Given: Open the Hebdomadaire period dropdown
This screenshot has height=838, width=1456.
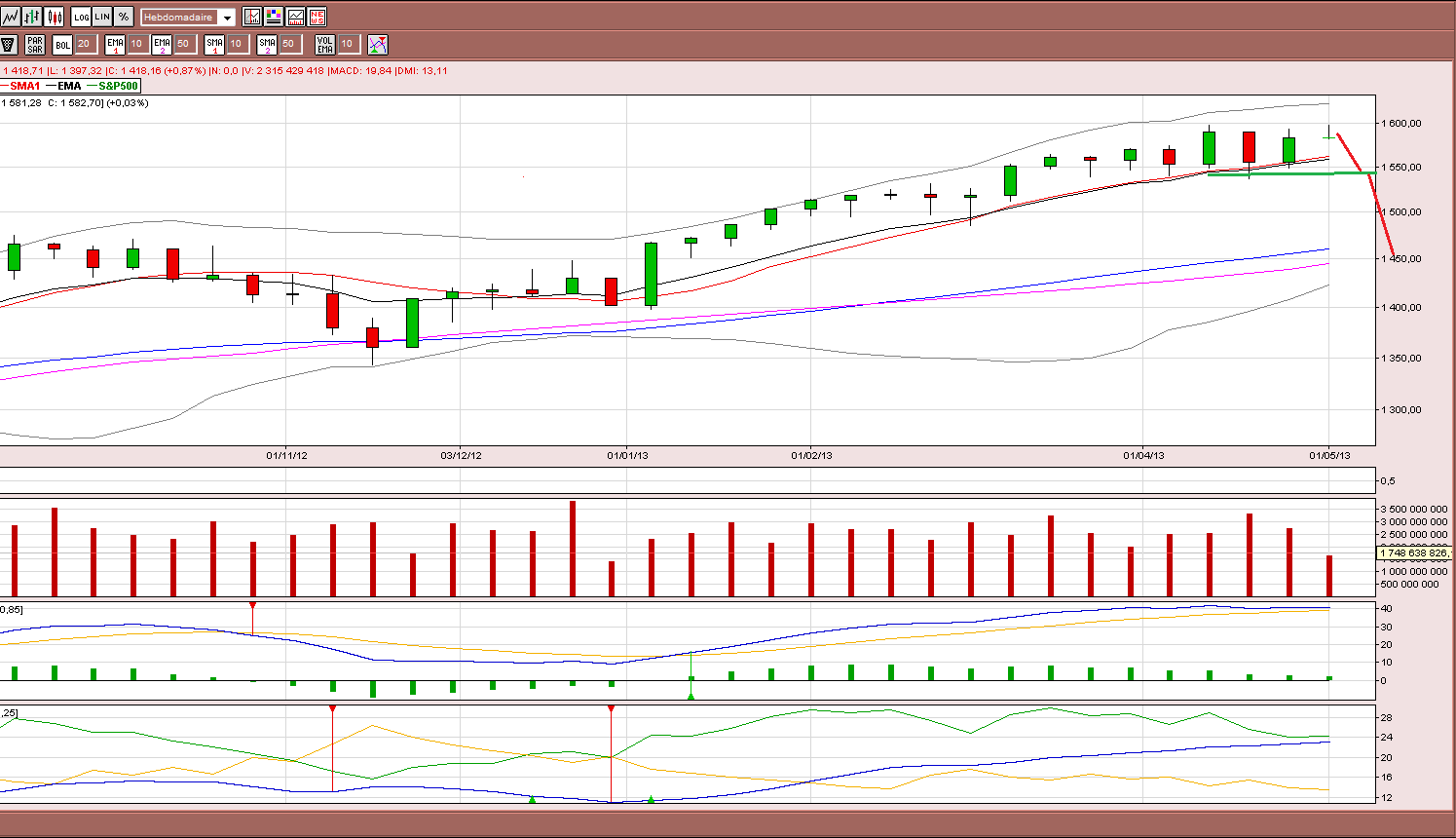Looking at the screenshot, I should point(188,18).
